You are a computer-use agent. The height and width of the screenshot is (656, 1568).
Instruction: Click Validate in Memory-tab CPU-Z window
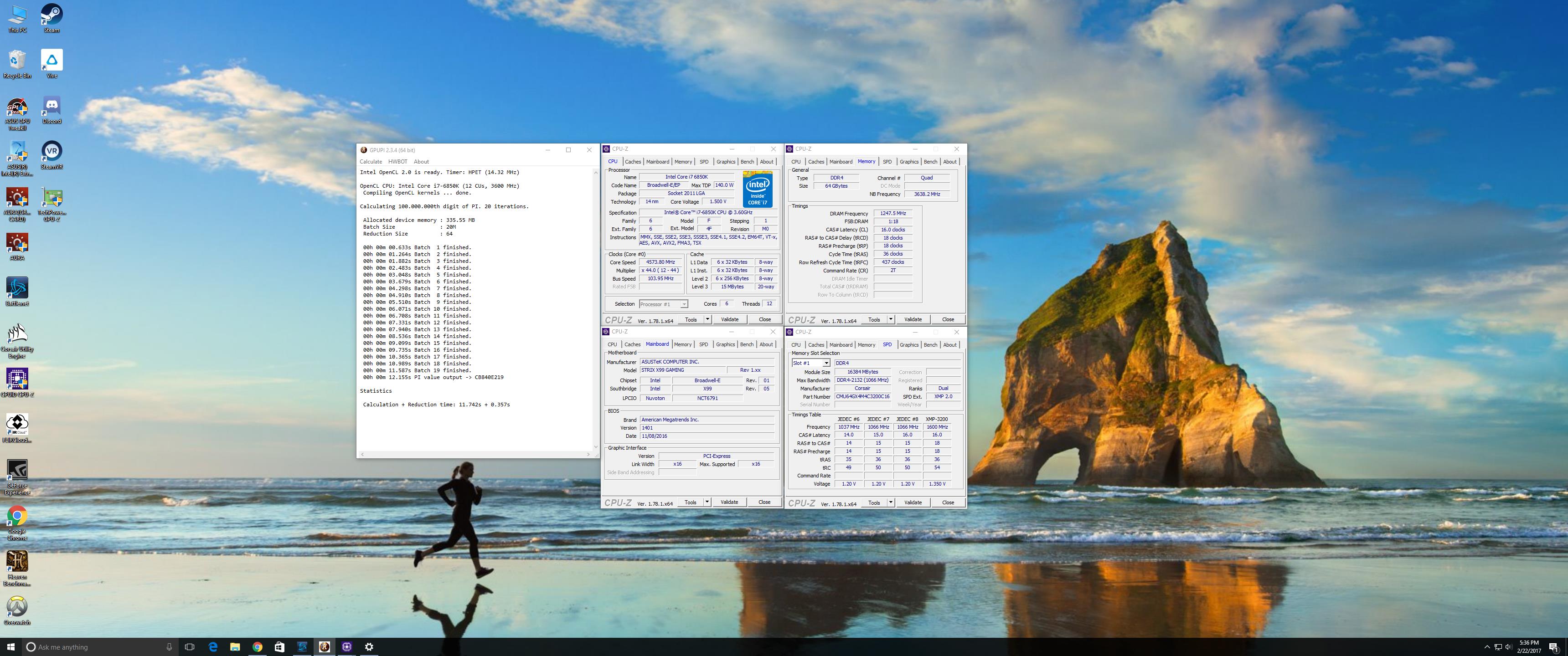tap(913, 319)
